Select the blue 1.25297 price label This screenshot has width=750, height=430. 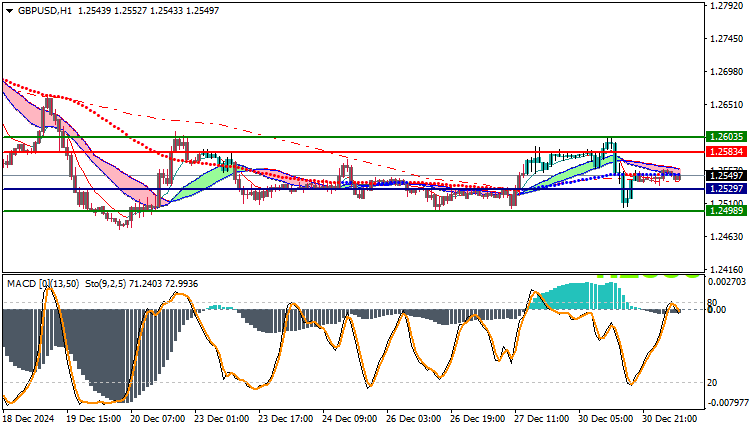click(726, 188)
